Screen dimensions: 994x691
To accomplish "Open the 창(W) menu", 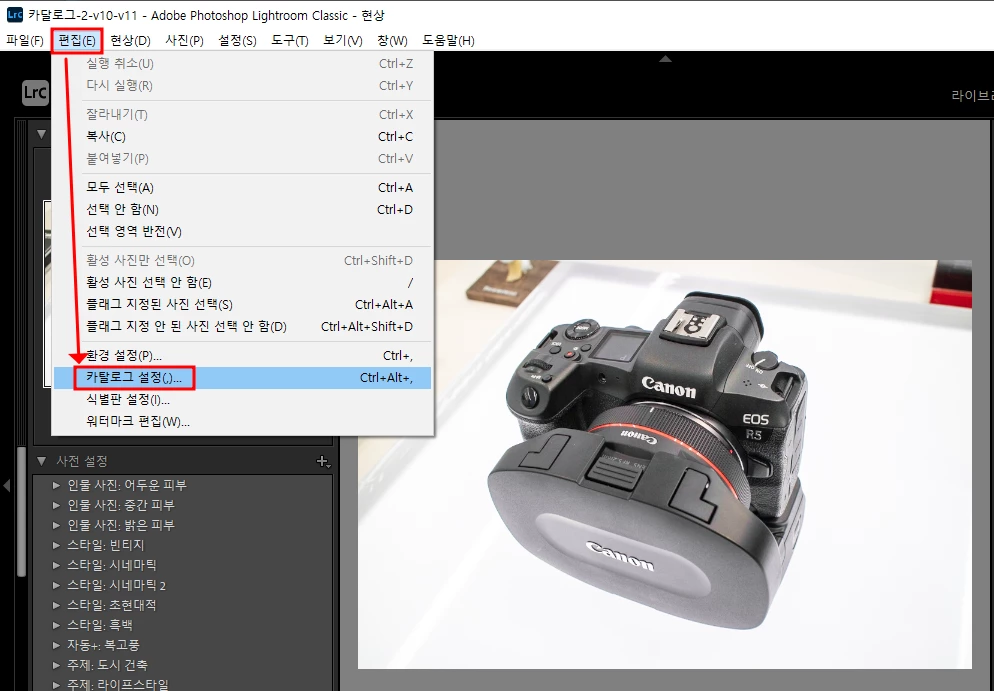I will [x=392, y=41].
